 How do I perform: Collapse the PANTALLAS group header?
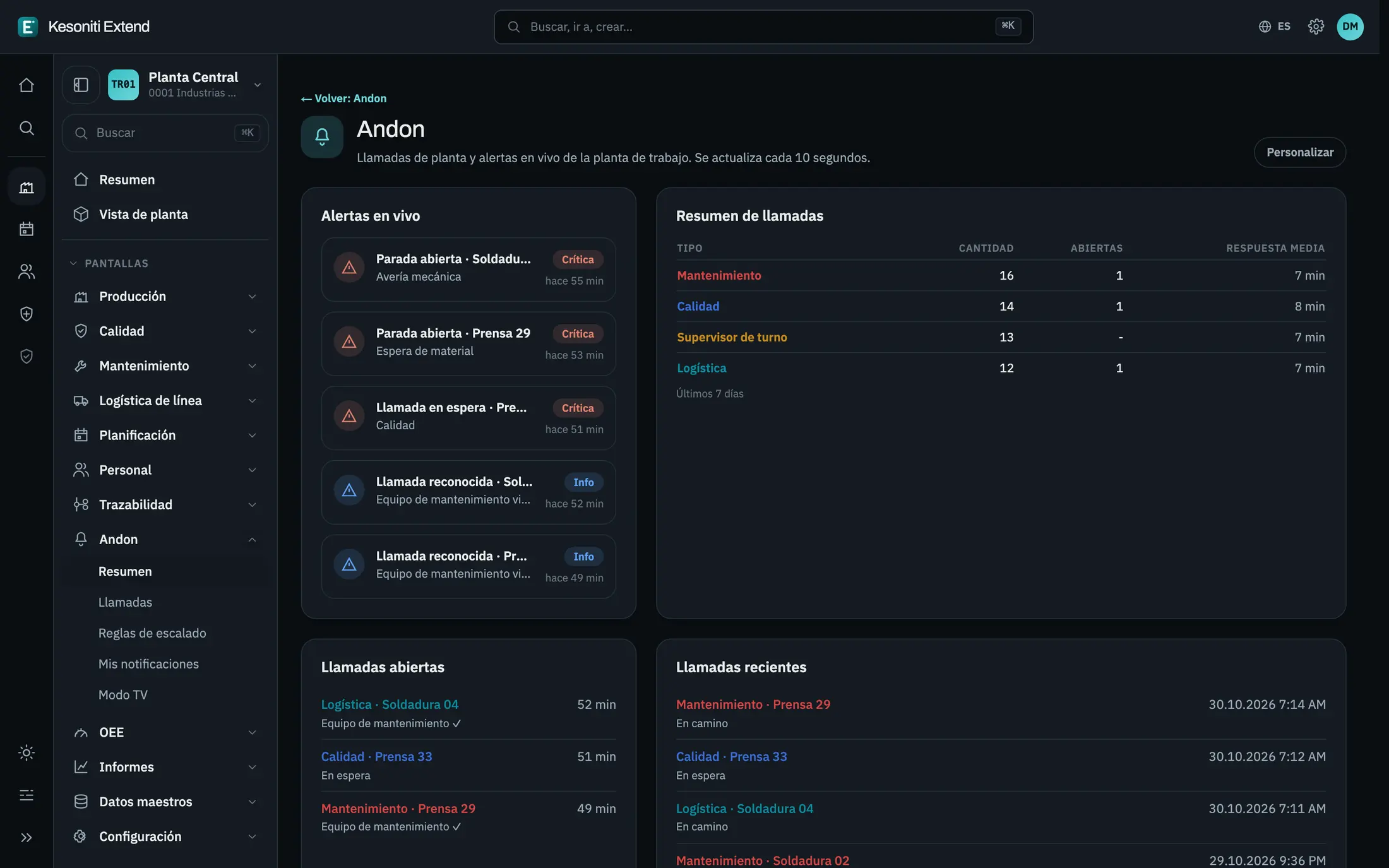click(109, 263)
